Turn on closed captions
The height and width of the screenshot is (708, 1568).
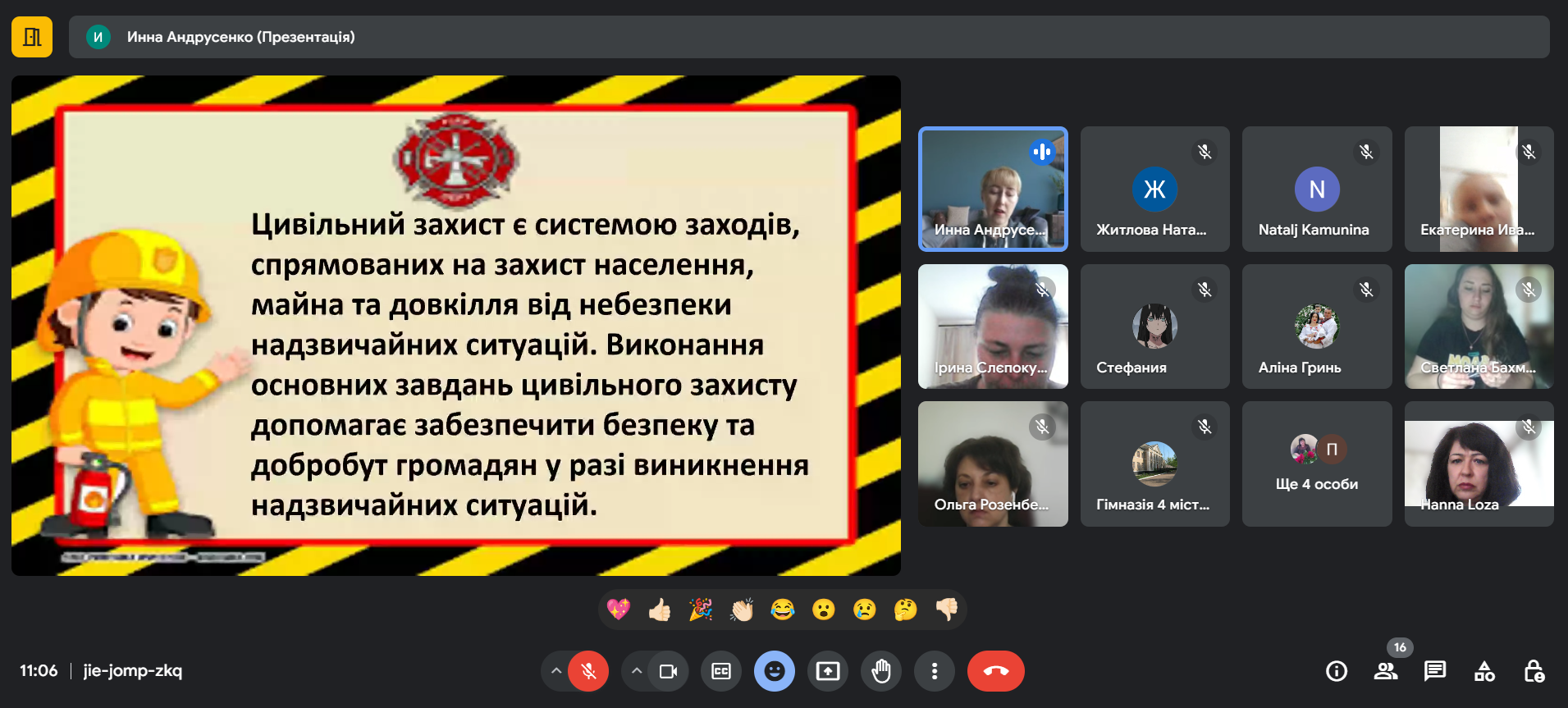721,671
